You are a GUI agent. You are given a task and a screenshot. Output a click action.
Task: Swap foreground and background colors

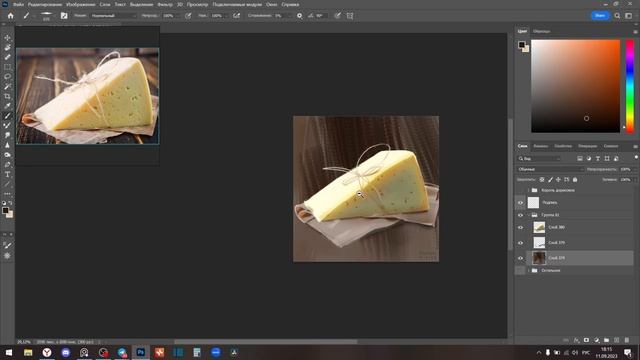[x=11, y=203]
